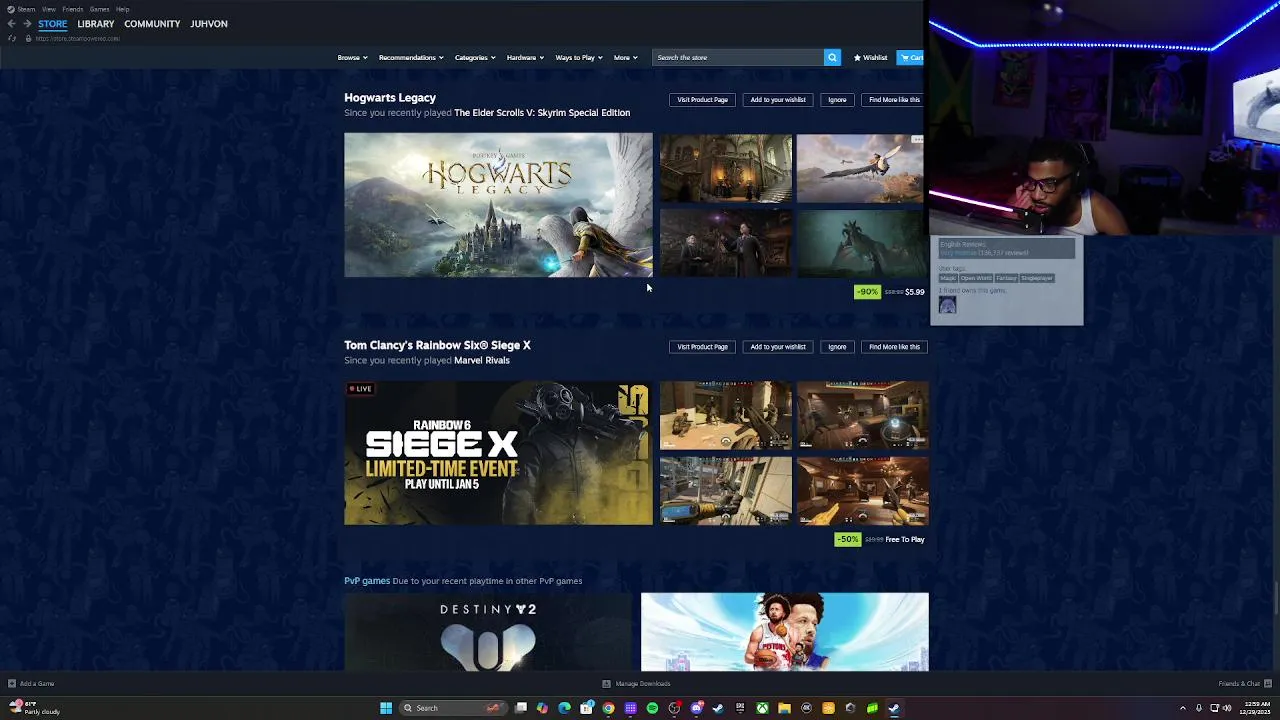The width and height of the screenshot is (1280, 720).
Task: View the Hogwarts great hall screenshot
Action: (x=726, y=168)
